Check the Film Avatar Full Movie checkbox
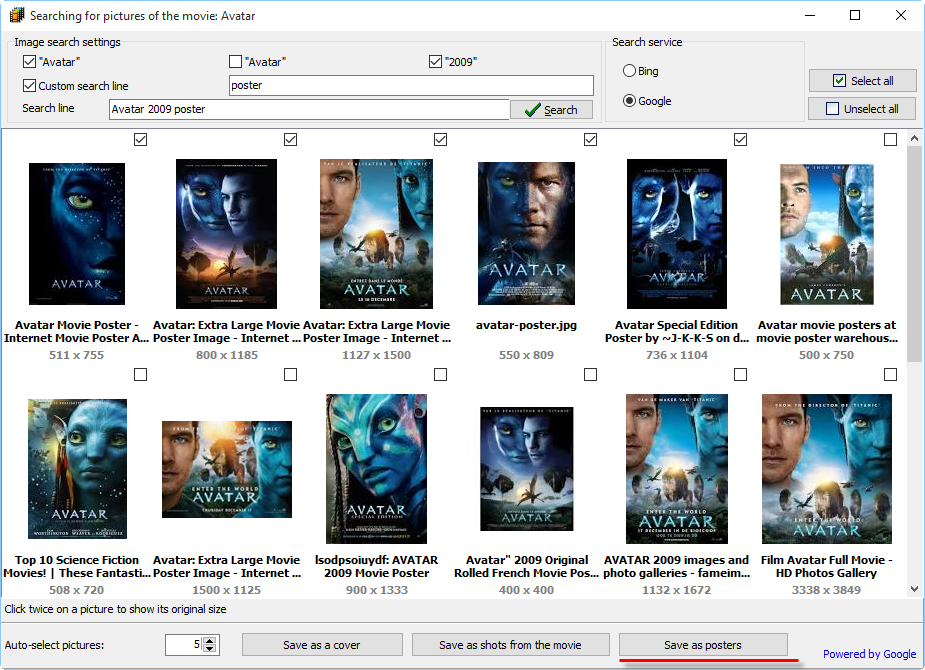 tap(891, 375)
